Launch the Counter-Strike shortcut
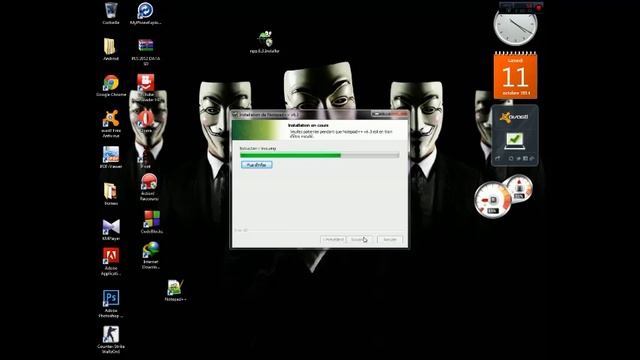The image size is (640, 360). click(x=111, y=339)
